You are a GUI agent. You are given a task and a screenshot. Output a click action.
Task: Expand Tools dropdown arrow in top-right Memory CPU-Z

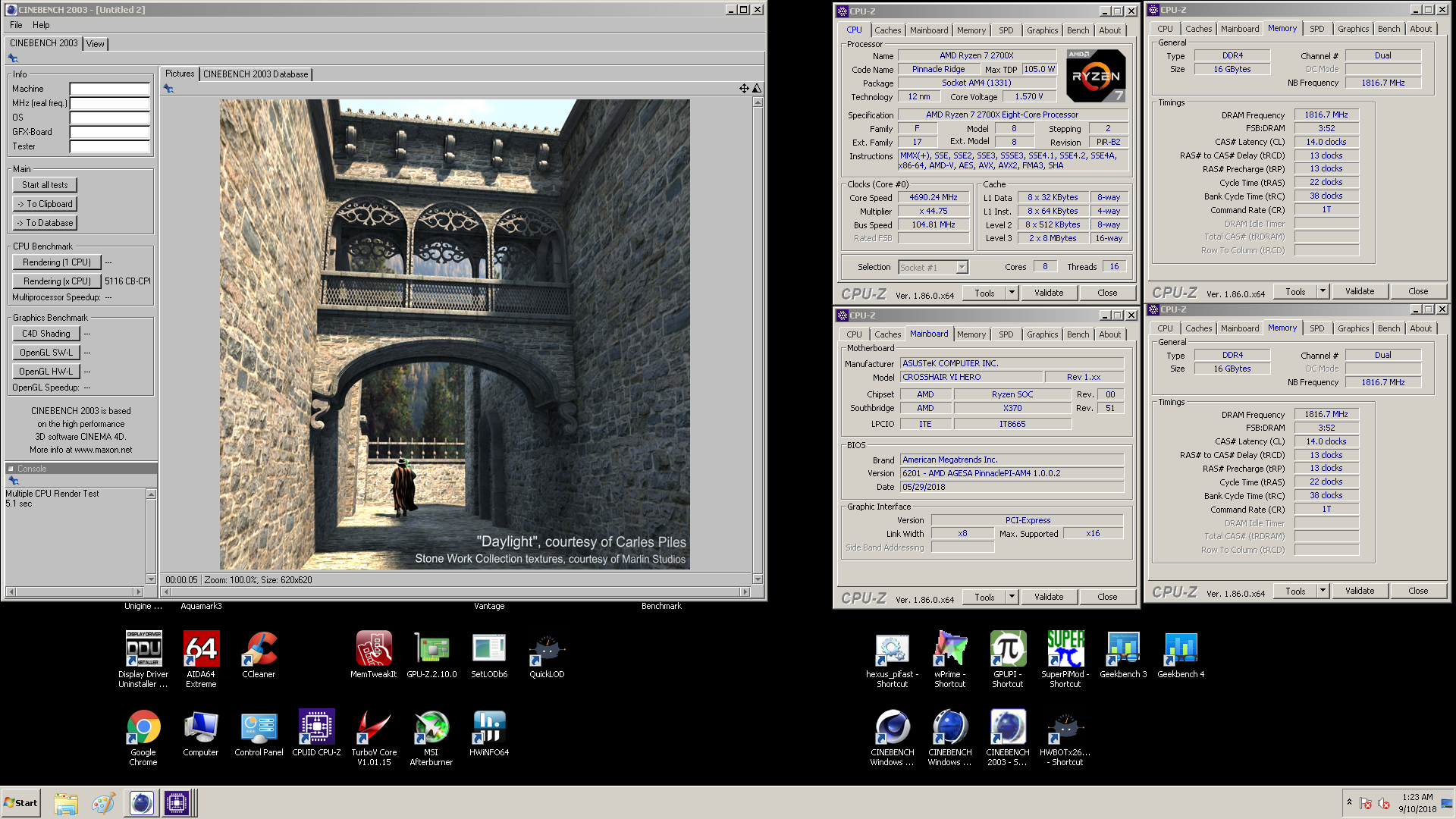1323,291
